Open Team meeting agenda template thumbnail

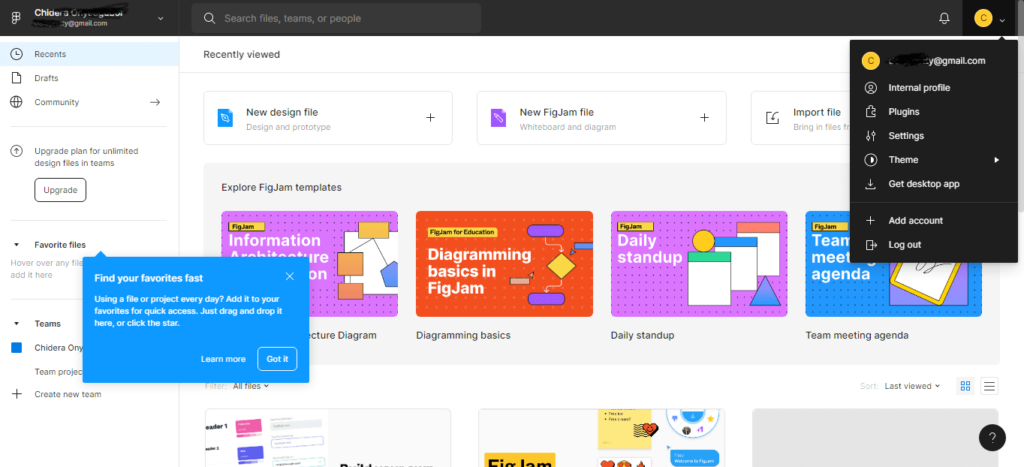pyautogui.click(x=893, y=264)
